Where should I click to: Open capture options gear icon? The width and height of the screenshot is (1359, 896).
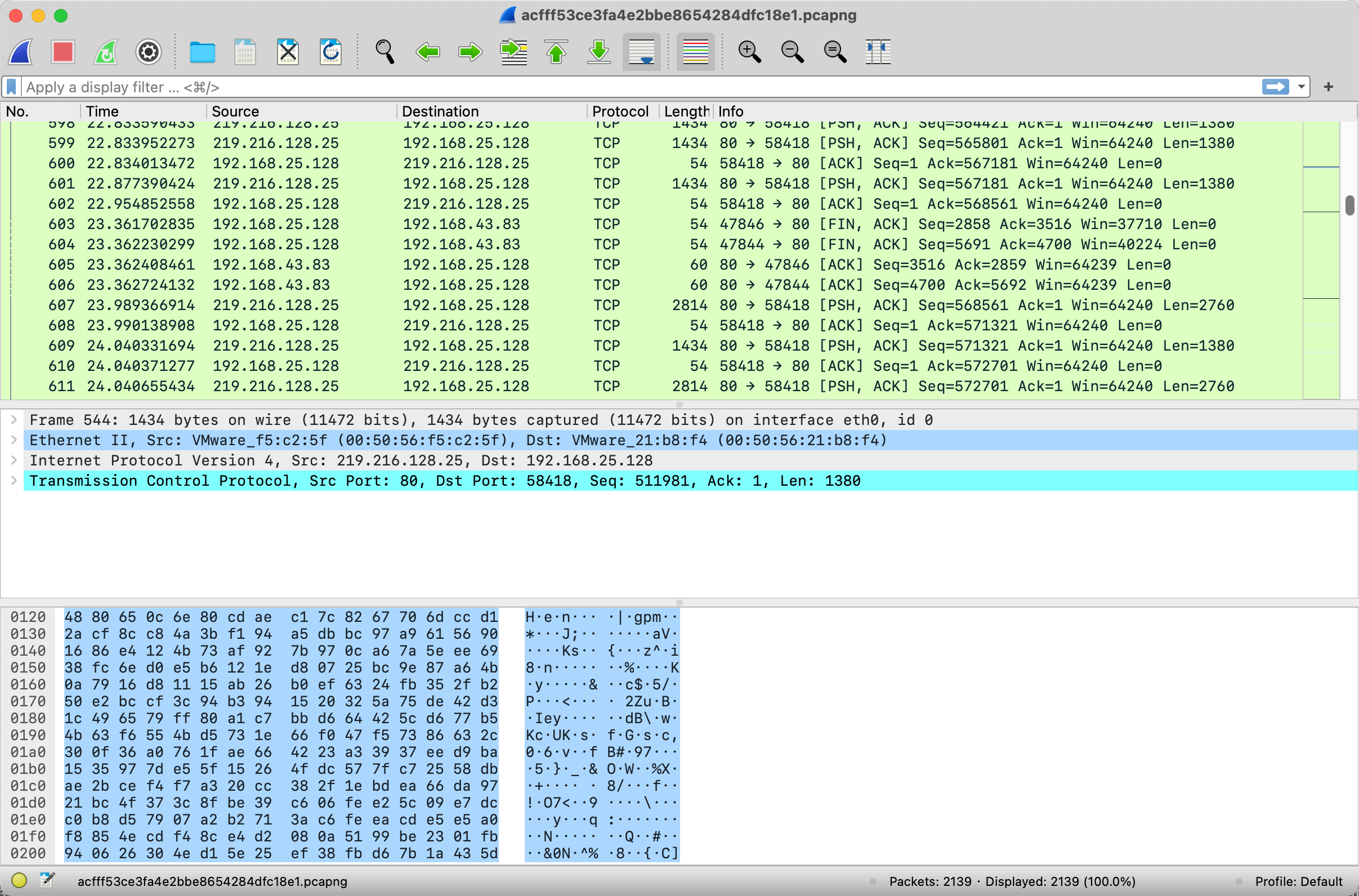149,52
